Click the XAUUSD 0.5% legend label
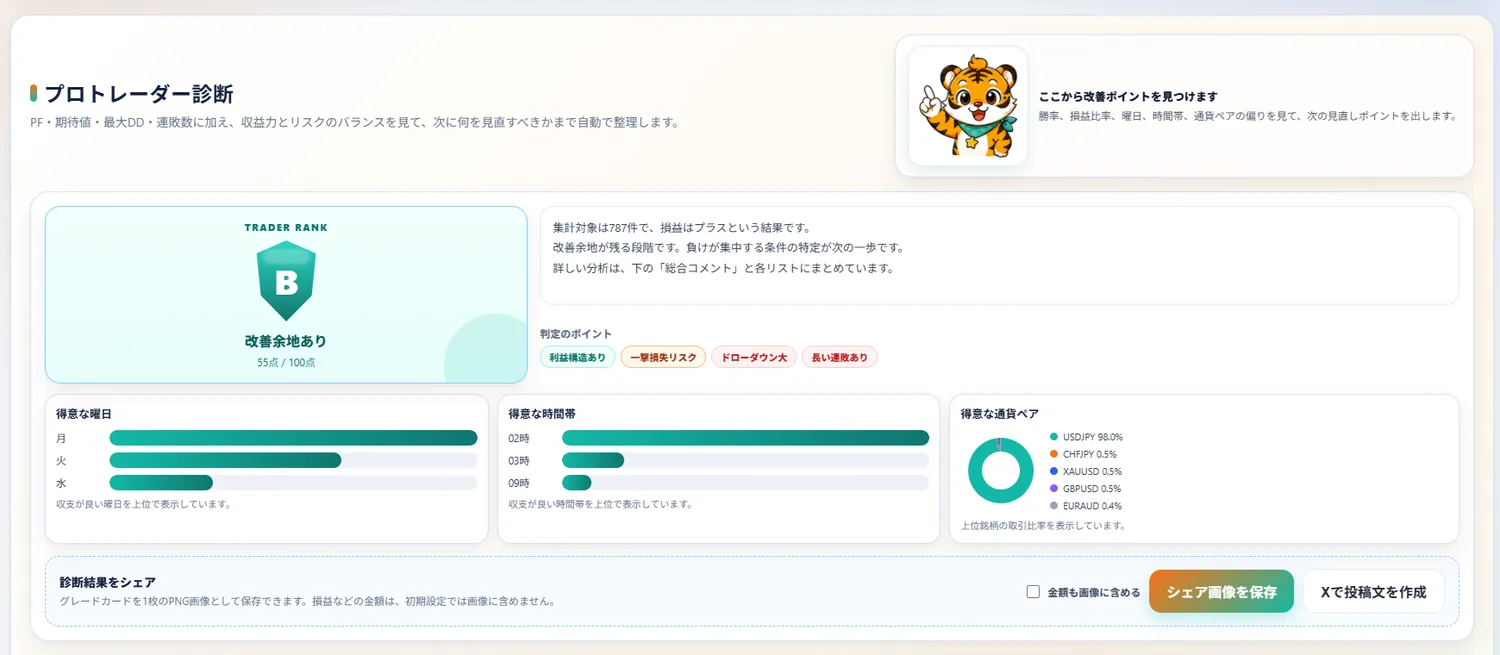 point(1093,471)
